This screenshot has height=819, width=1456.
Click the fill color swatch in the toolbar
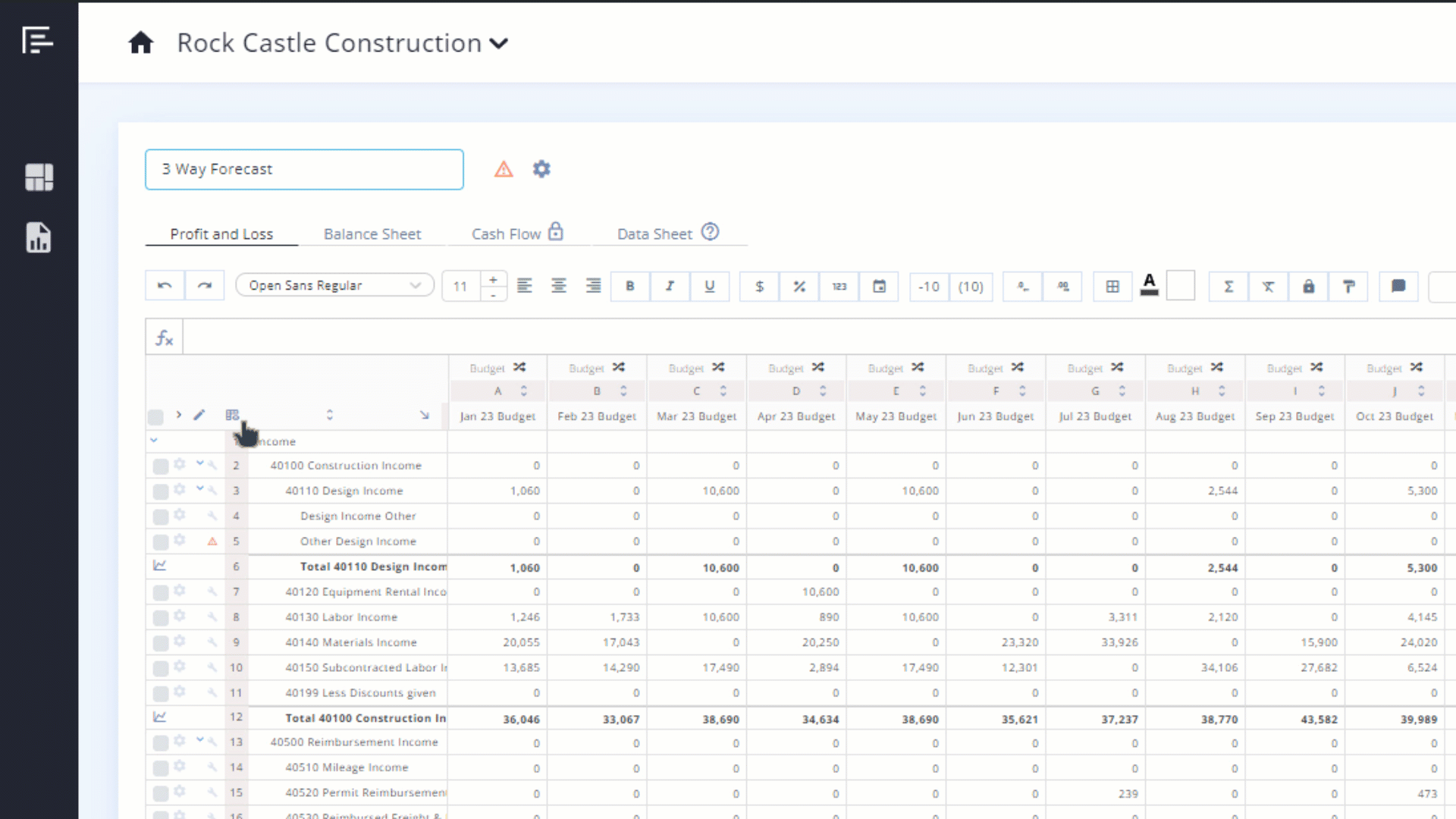click(x=1181, y=286)
